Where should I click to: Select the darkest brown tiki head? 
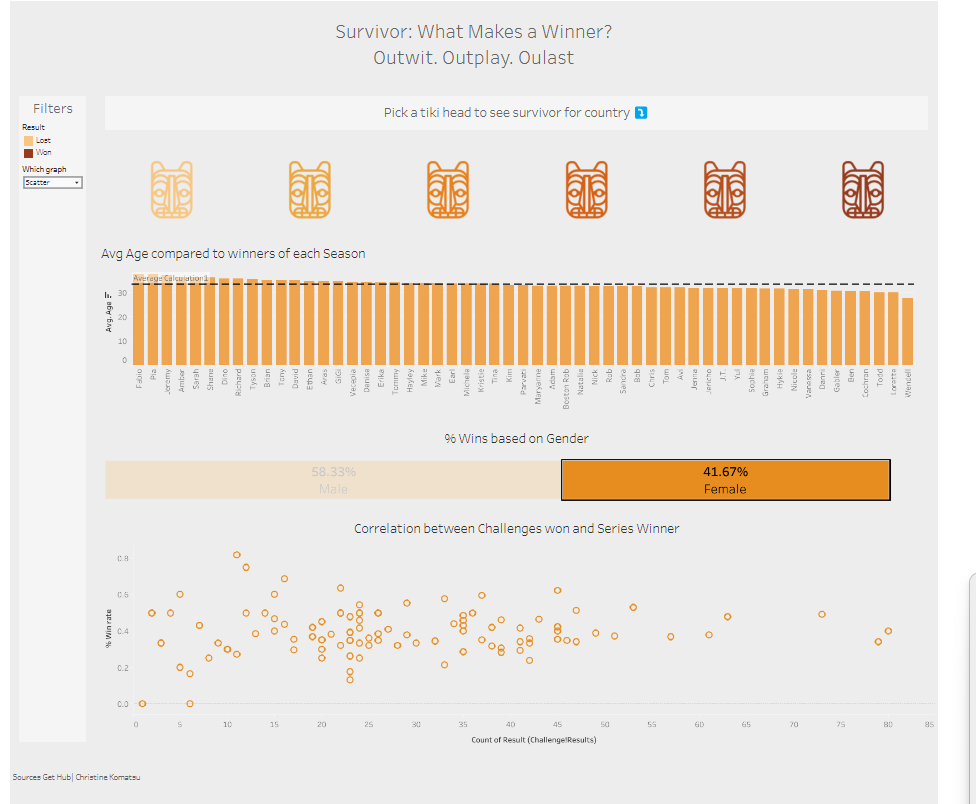[862, 189]
